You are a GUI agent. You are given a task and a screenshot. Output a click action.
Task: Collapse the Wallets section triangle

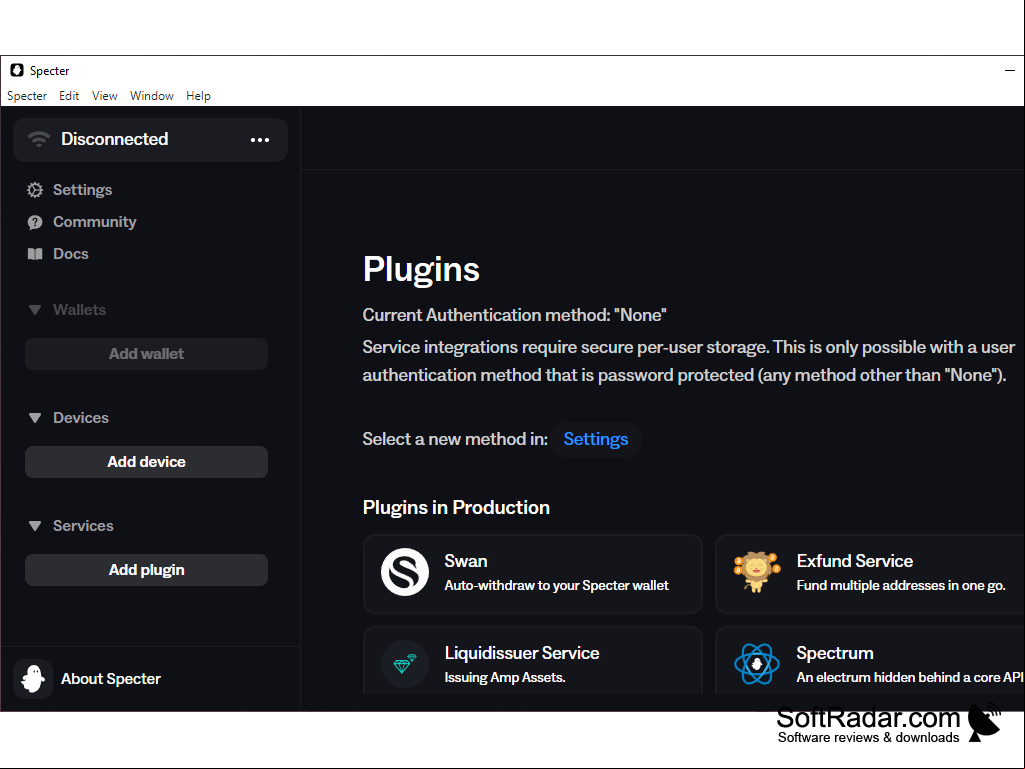(35, 310)
